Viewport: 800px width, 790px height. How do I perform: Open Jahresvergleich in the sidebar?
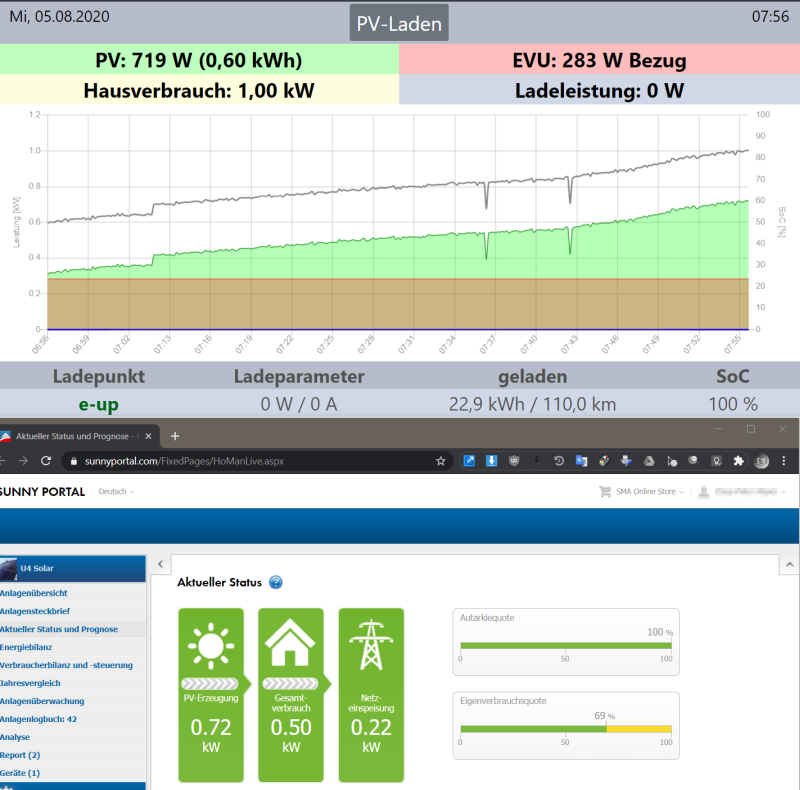(x=30, y=683)
